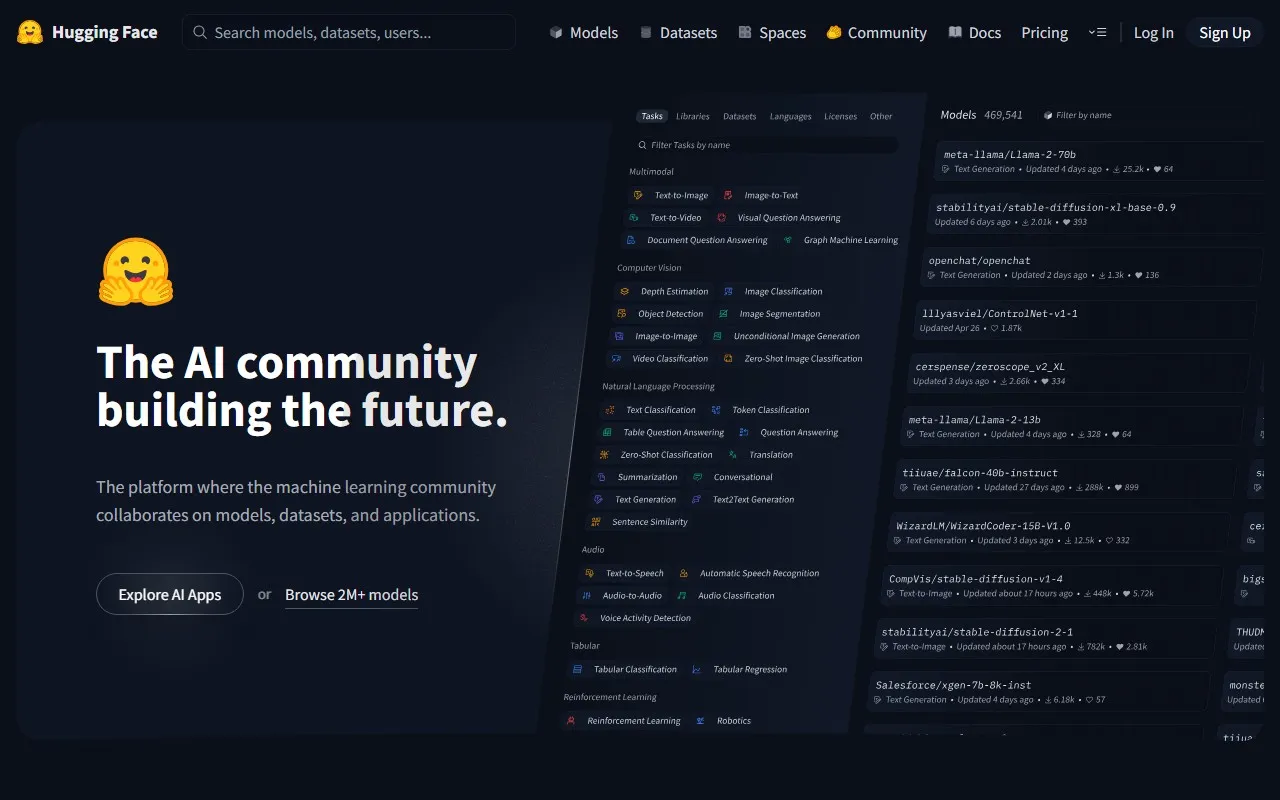Choose the Object Detection task icon

(x=622, y=314)
